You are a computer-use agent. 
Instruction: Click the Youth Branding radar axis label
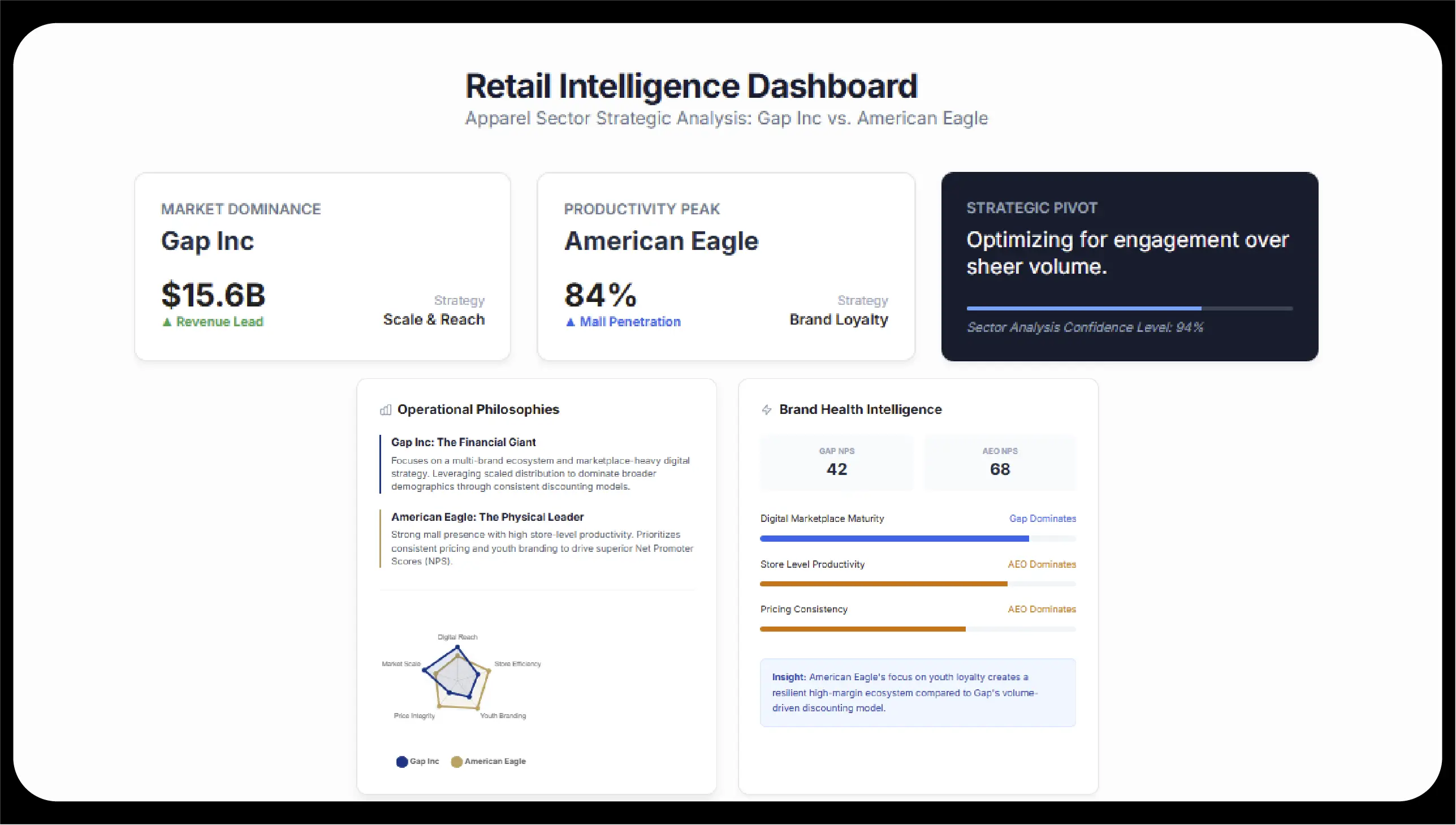[x=503, y=716]
